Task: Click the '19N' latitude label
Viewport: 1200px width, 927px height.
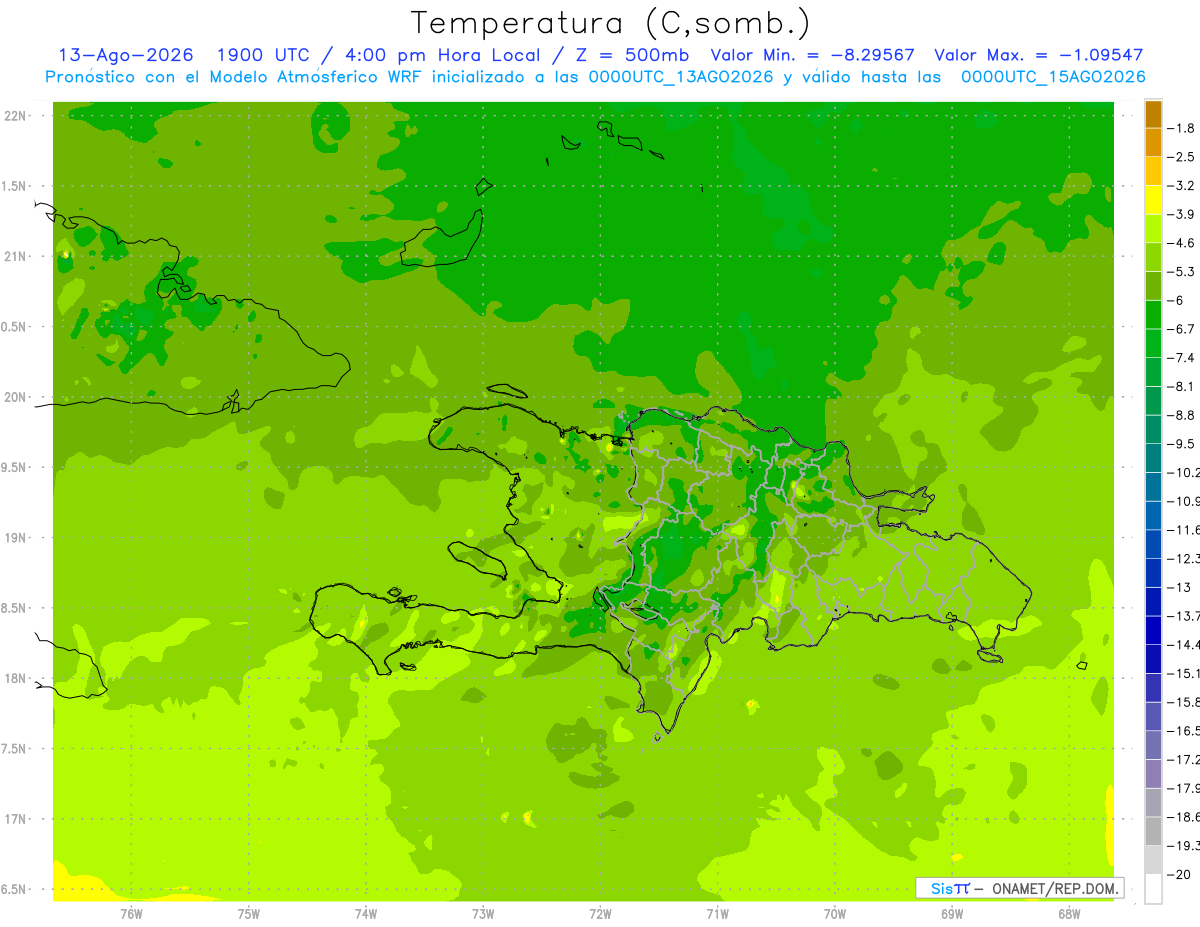Action: [x=15, y=538]
